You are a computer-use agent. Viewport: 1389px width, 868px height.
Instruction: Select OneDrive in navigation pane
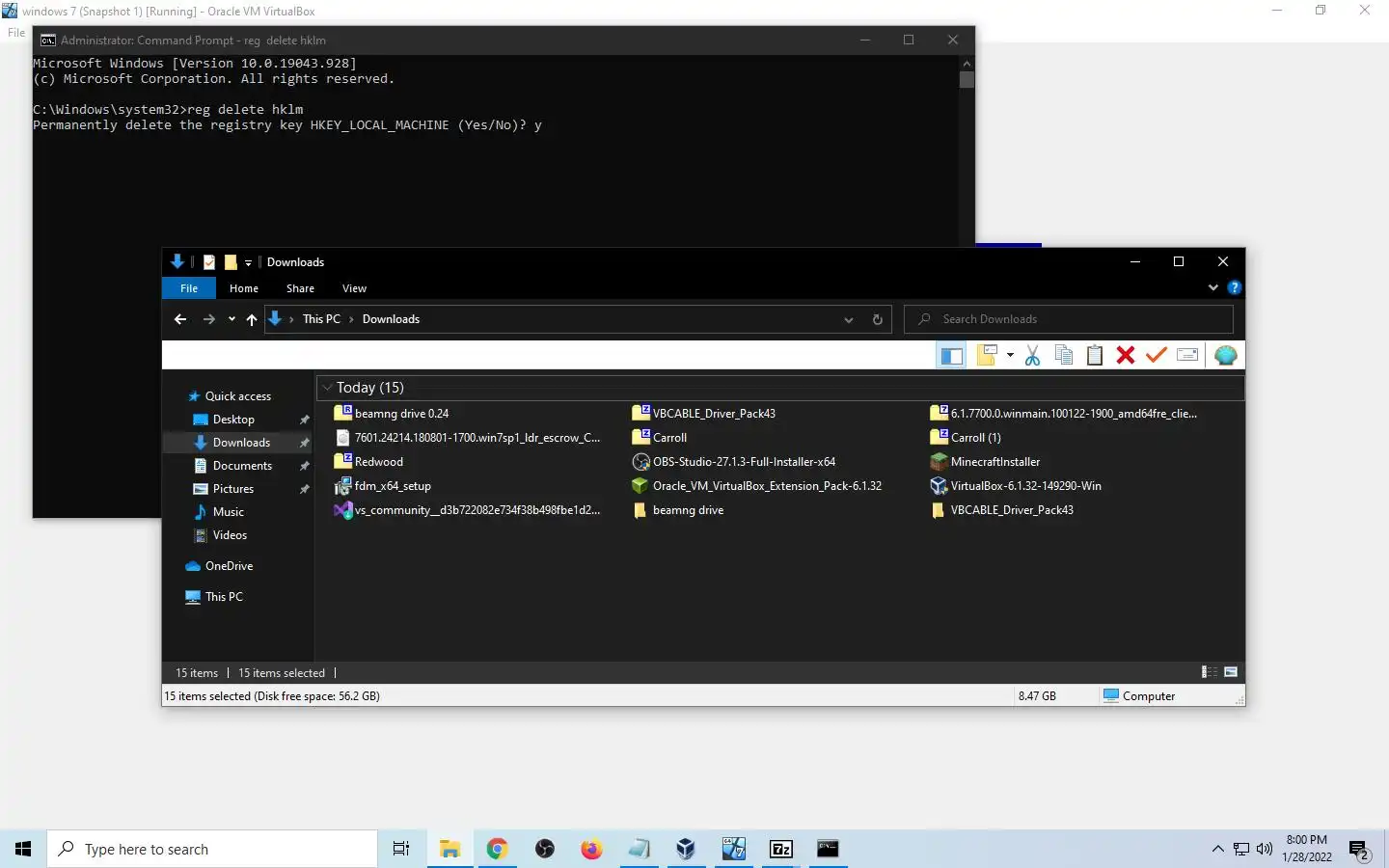(229, 566)
